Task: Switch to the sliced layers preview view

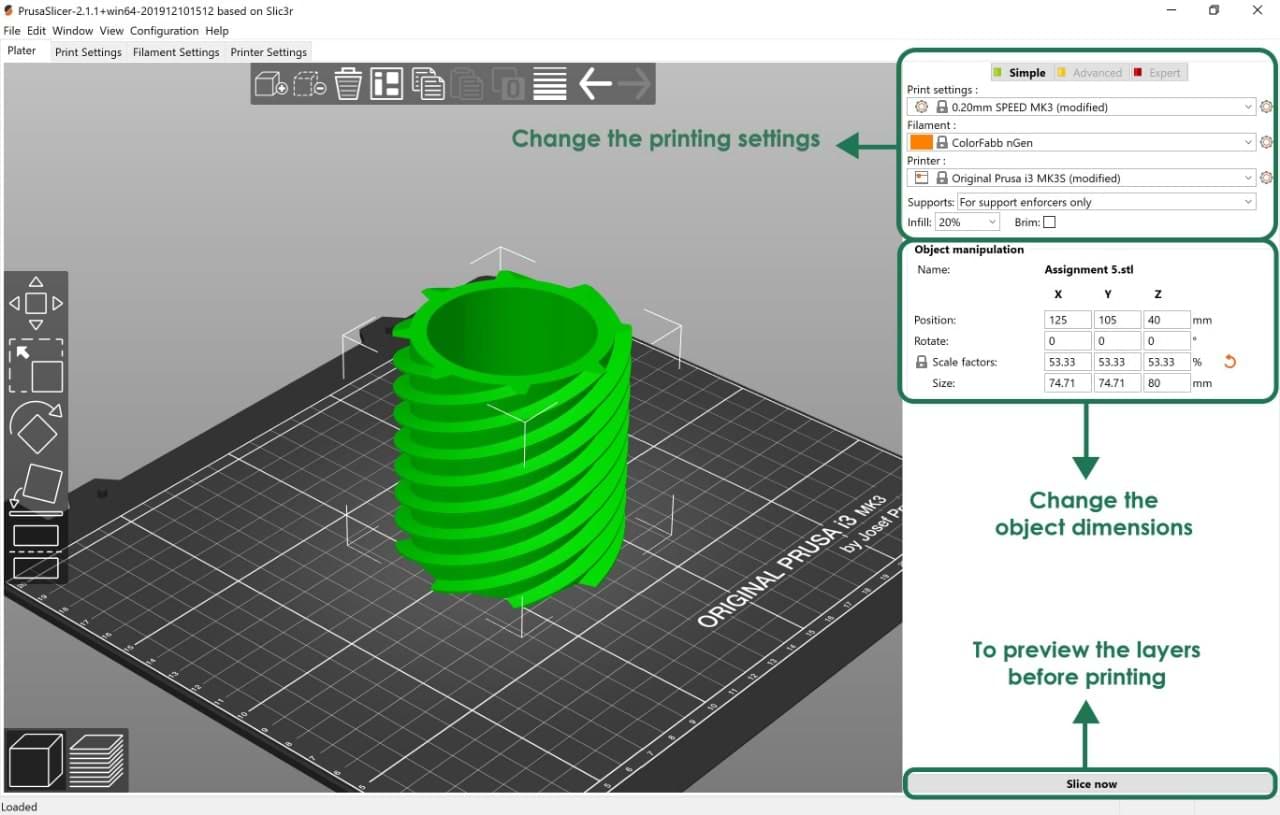Action: [x=97, y=760]
